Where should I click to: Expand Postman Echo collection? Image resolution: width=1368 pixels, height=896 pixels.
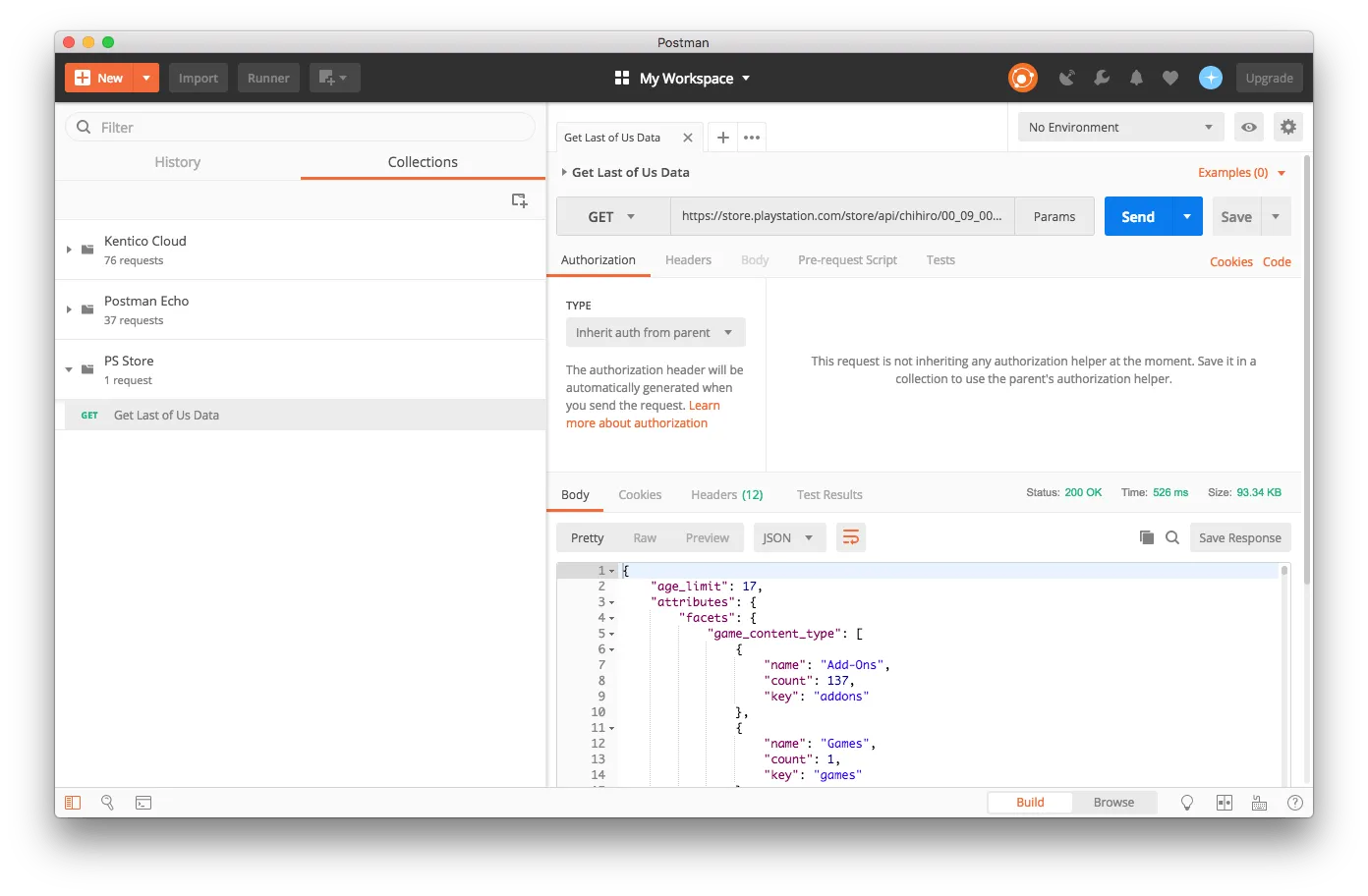point(69,309)
